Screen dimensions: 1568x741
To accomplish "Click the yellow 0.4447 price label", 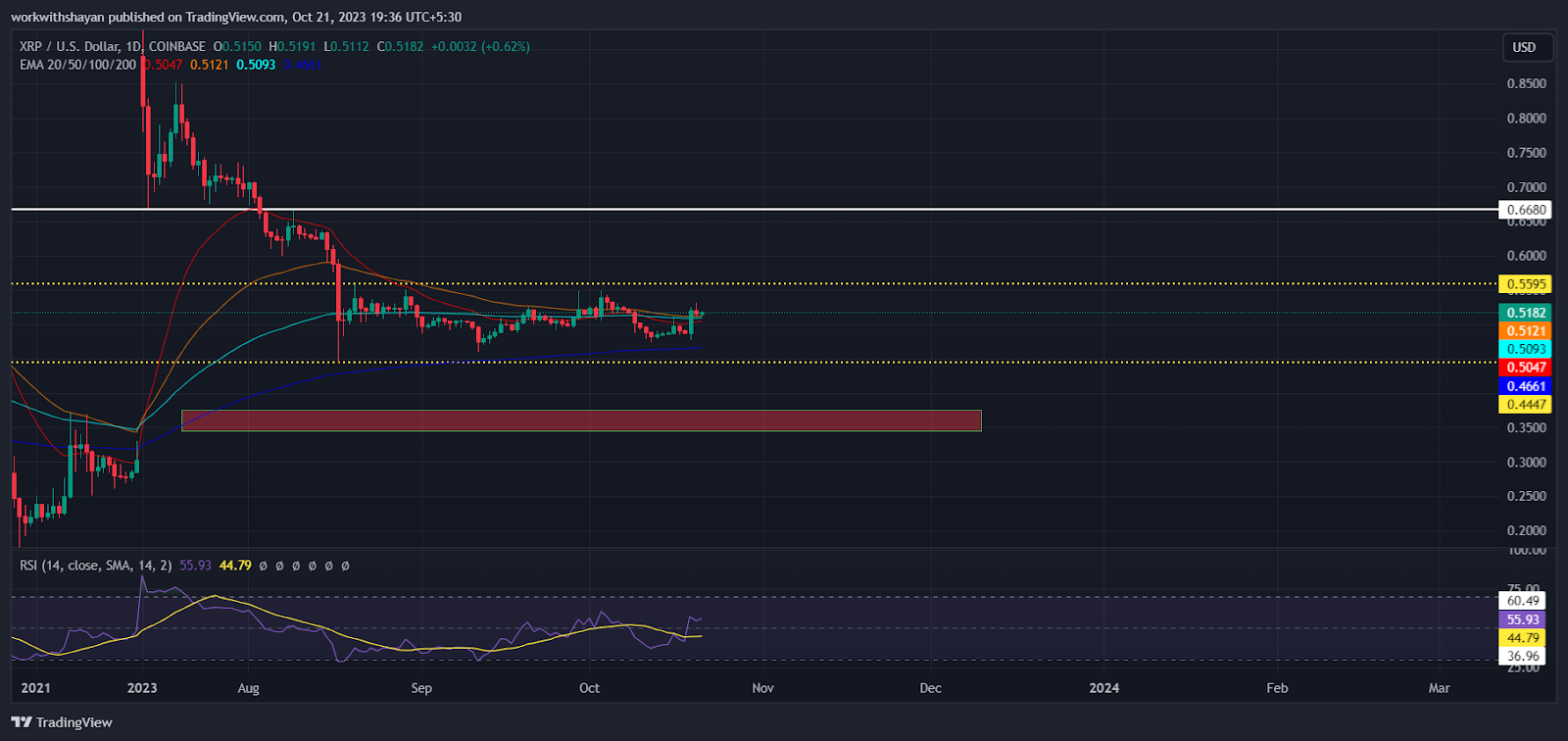I will coord(1526,405).
